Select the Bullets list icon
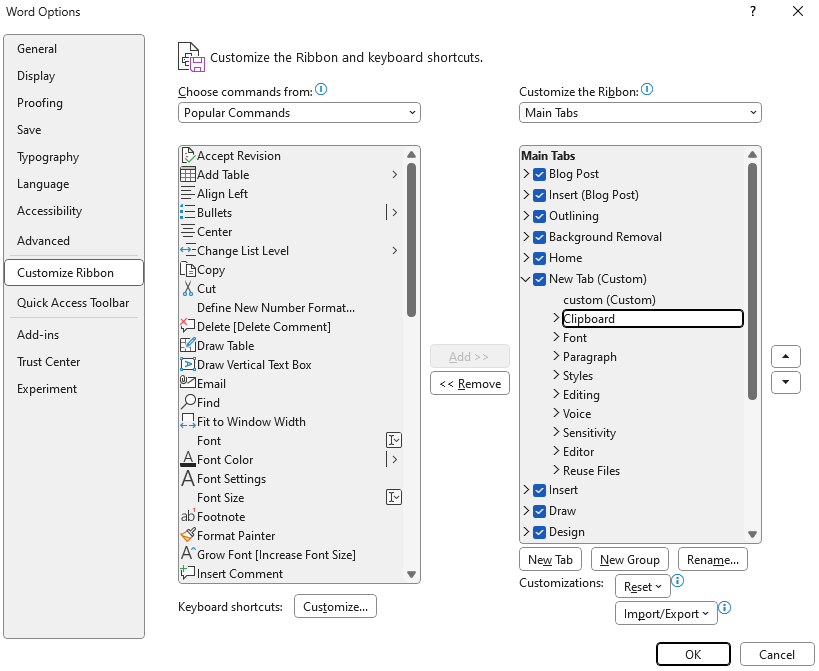The height and width of the screenshot is (671, 819). tap(188, 213)
